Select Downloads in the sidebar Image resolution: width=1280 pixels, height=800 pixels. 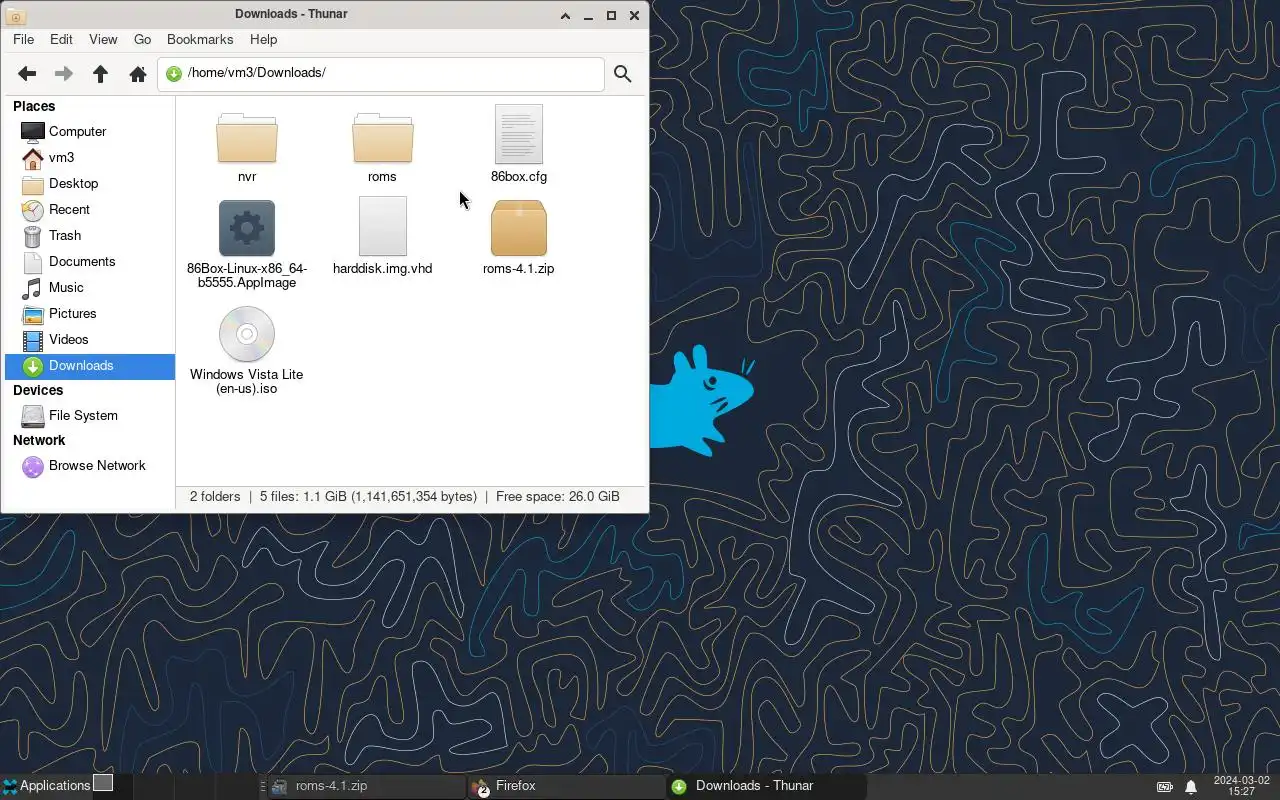[90, 365]
